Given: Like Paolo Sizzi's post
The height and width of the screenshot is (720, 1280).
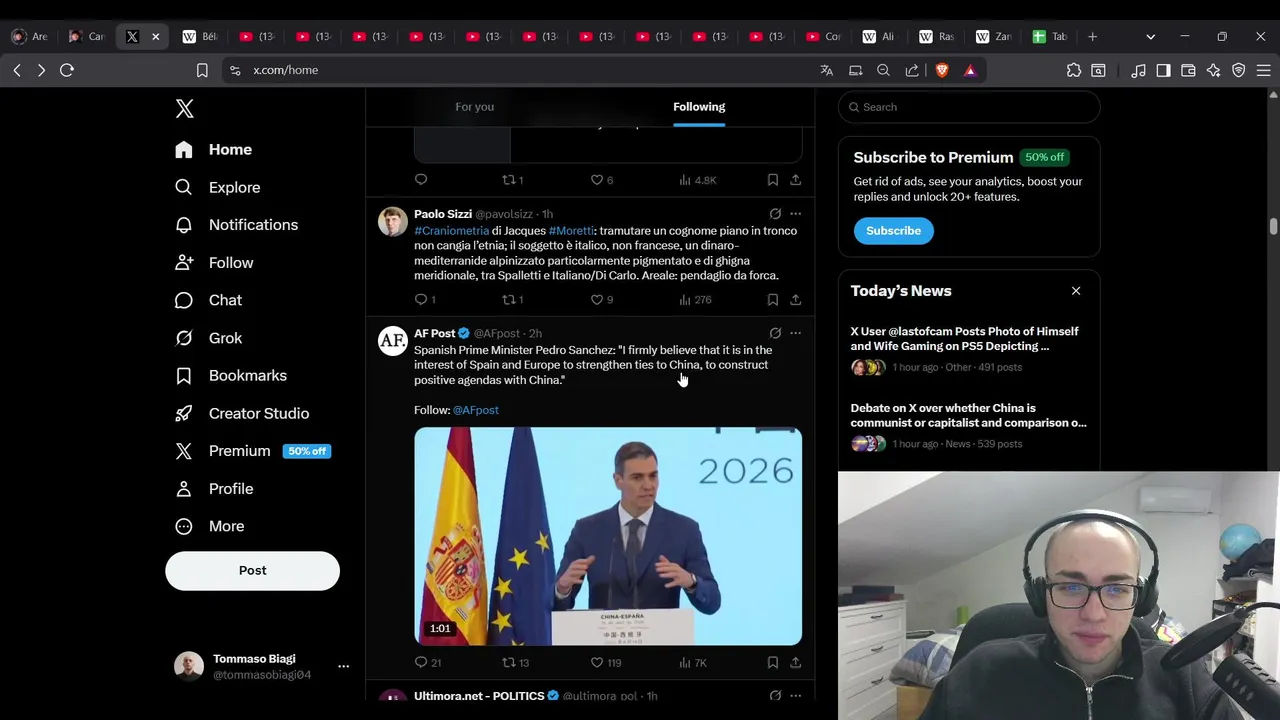Looking at the screenshot, I should tap(597, 300).
